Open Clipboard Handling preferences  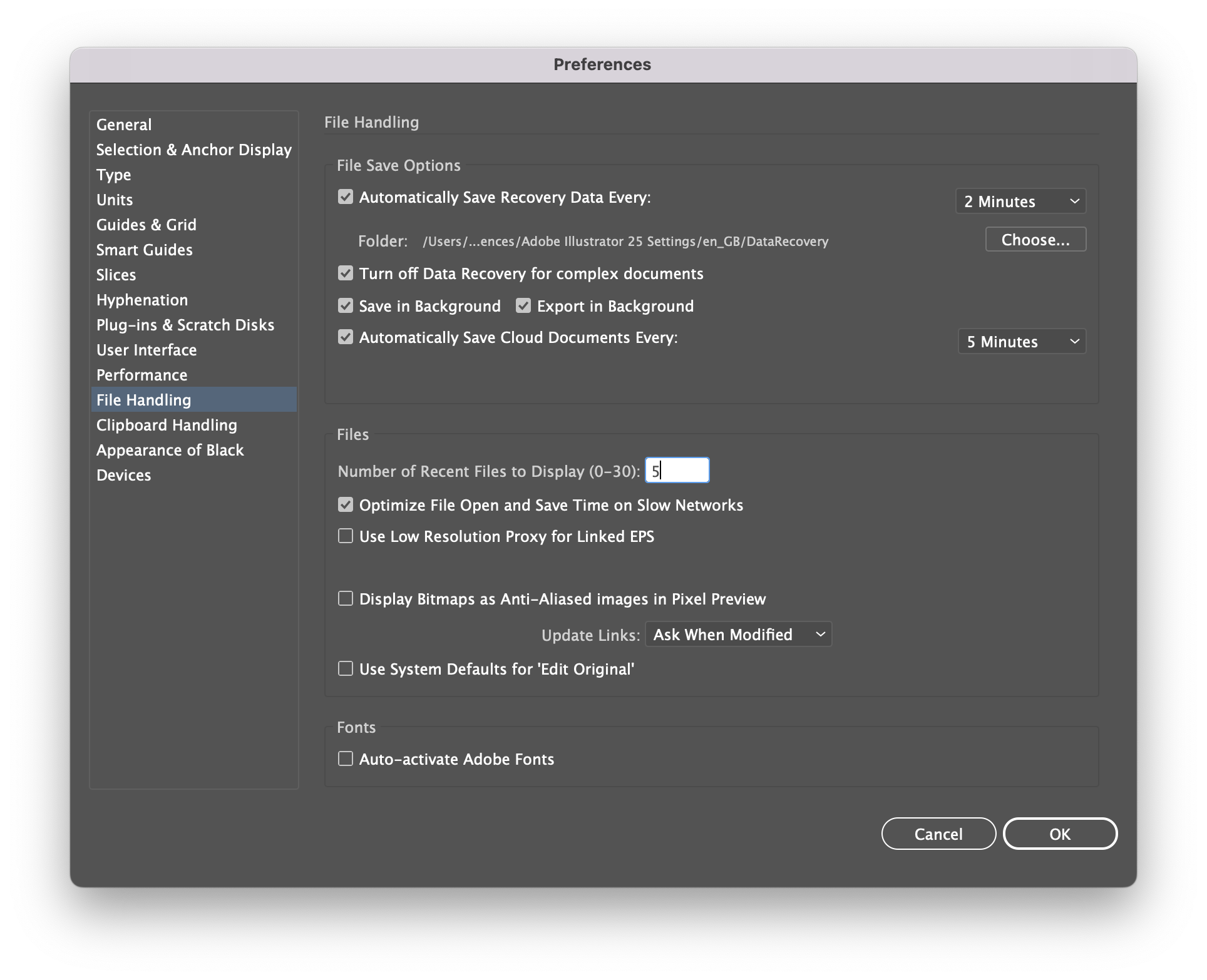tap(167, 425)
